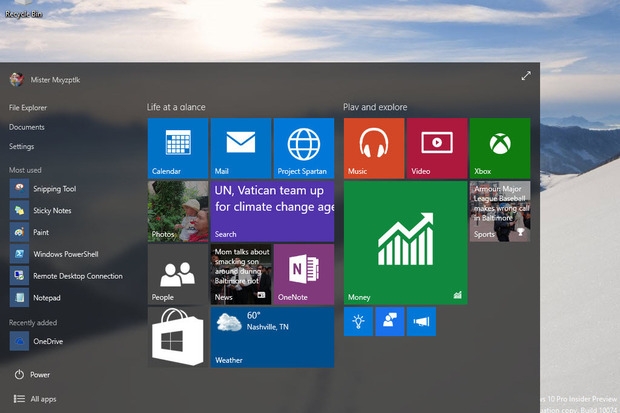Screen dimensions: 620x413
Task: Open the Recycle Bin on the desktop
Action: 24,9
